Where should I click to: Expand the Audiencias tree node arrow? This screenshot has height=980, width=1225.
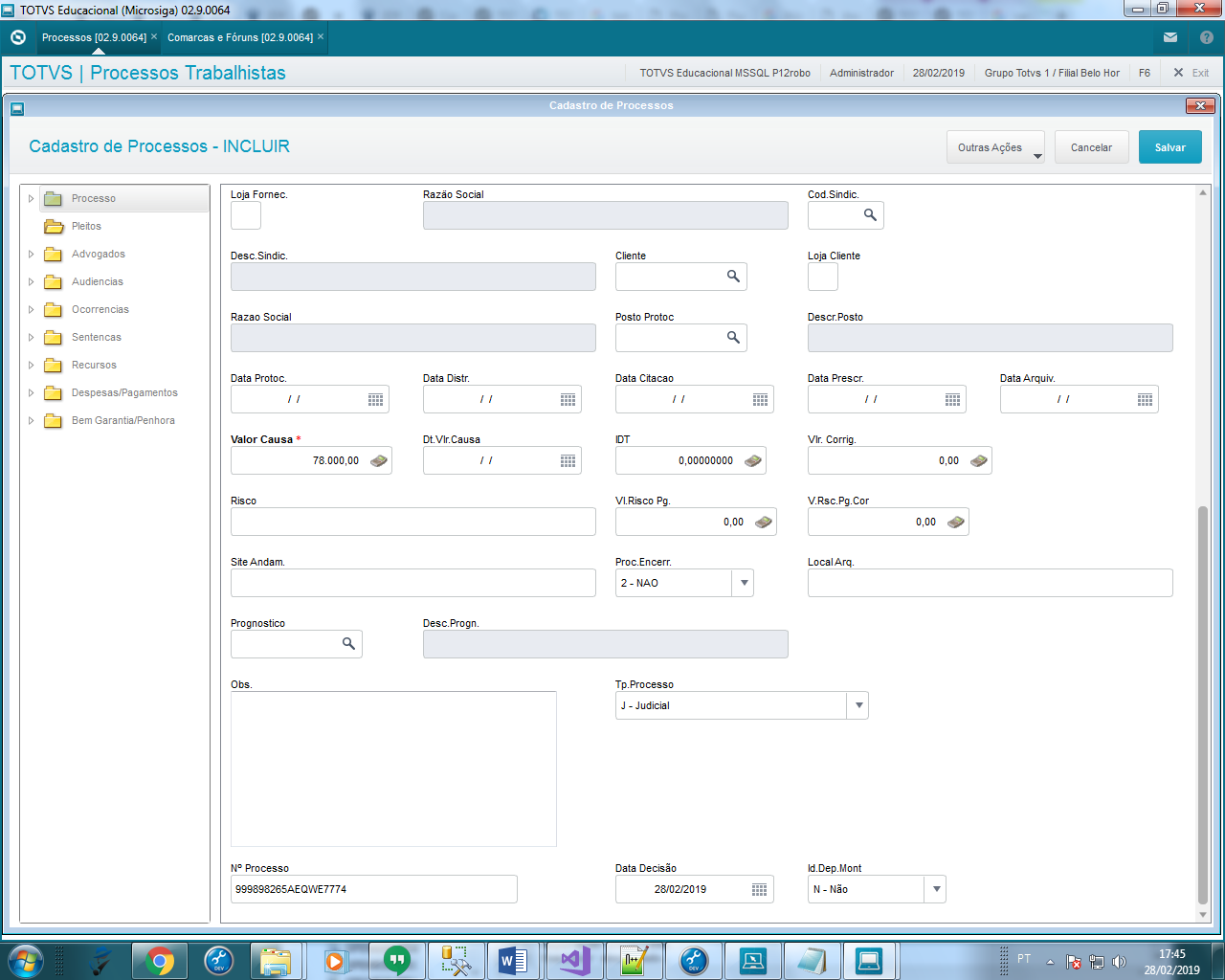31,282
